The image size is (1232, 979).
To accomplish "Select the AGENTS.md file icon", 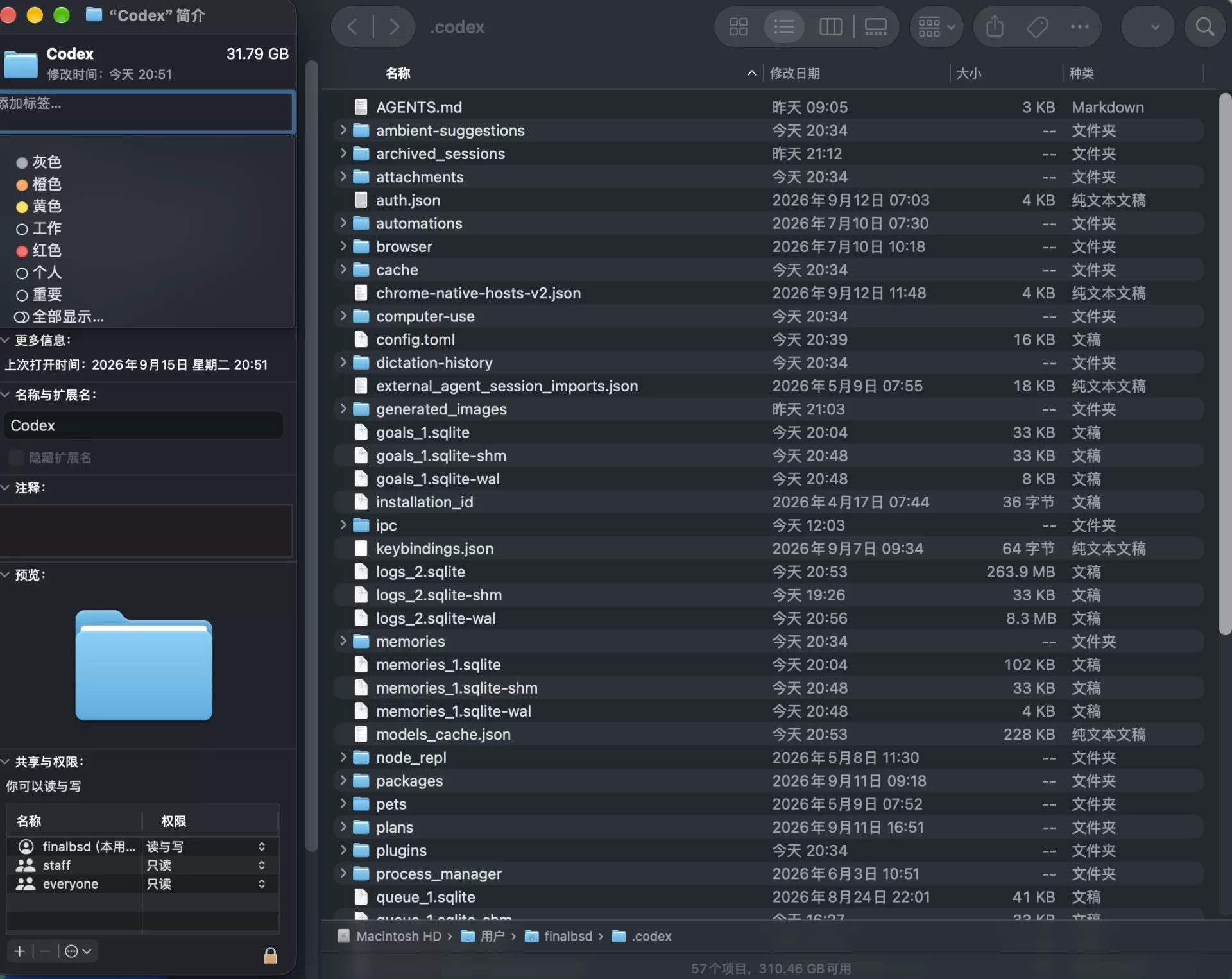I will [x=361, y=107].
